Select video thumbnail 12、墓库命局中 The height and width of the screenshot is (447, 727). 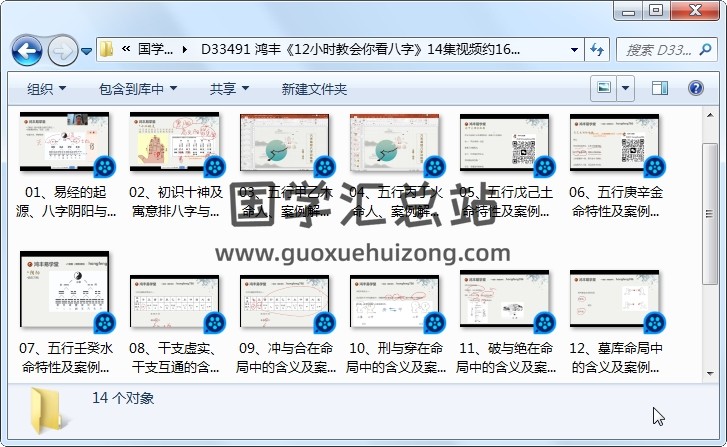pos(614,299)
